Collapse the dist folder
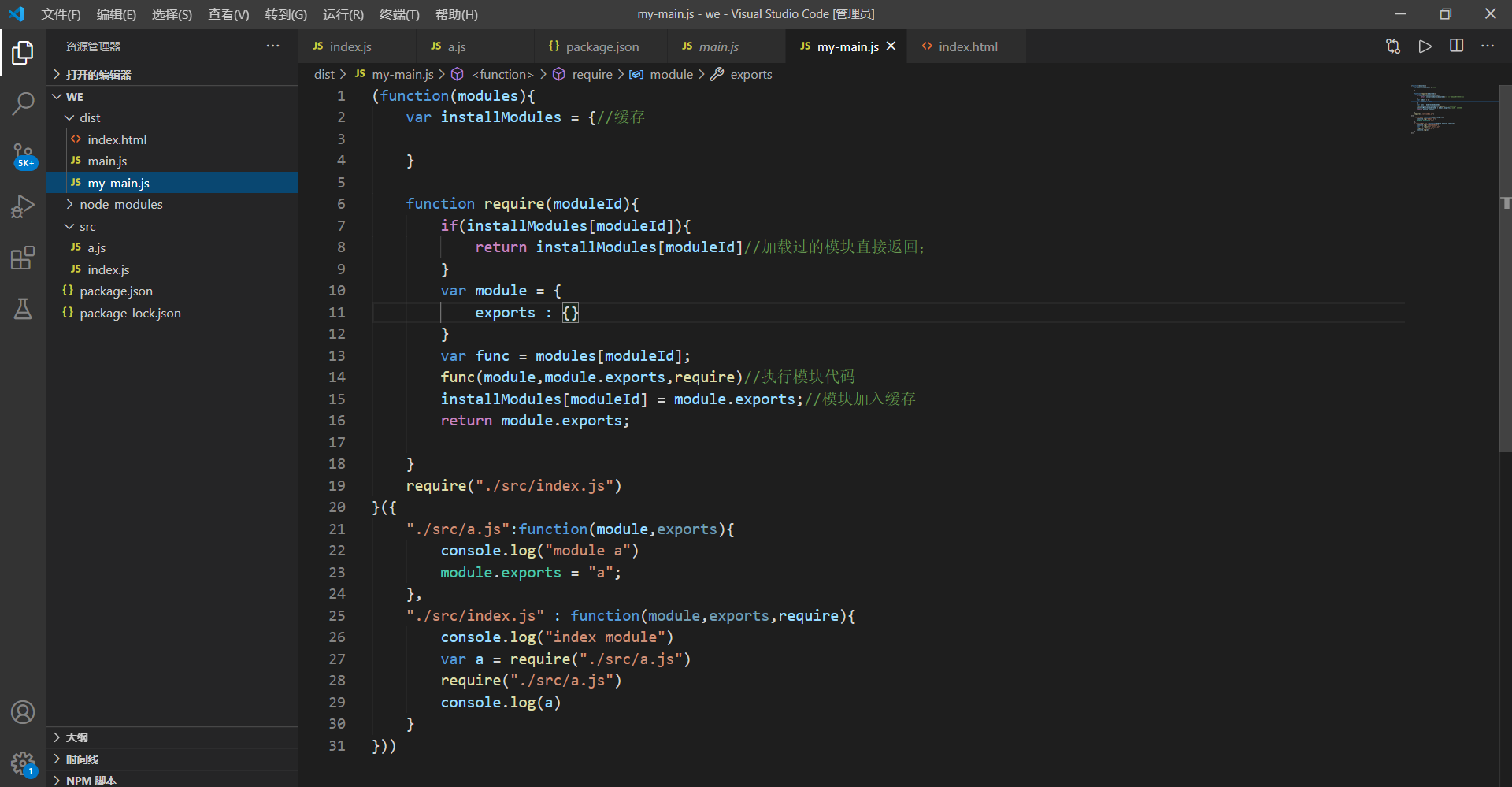The image size is (1512, 787). tap(89, 117)
